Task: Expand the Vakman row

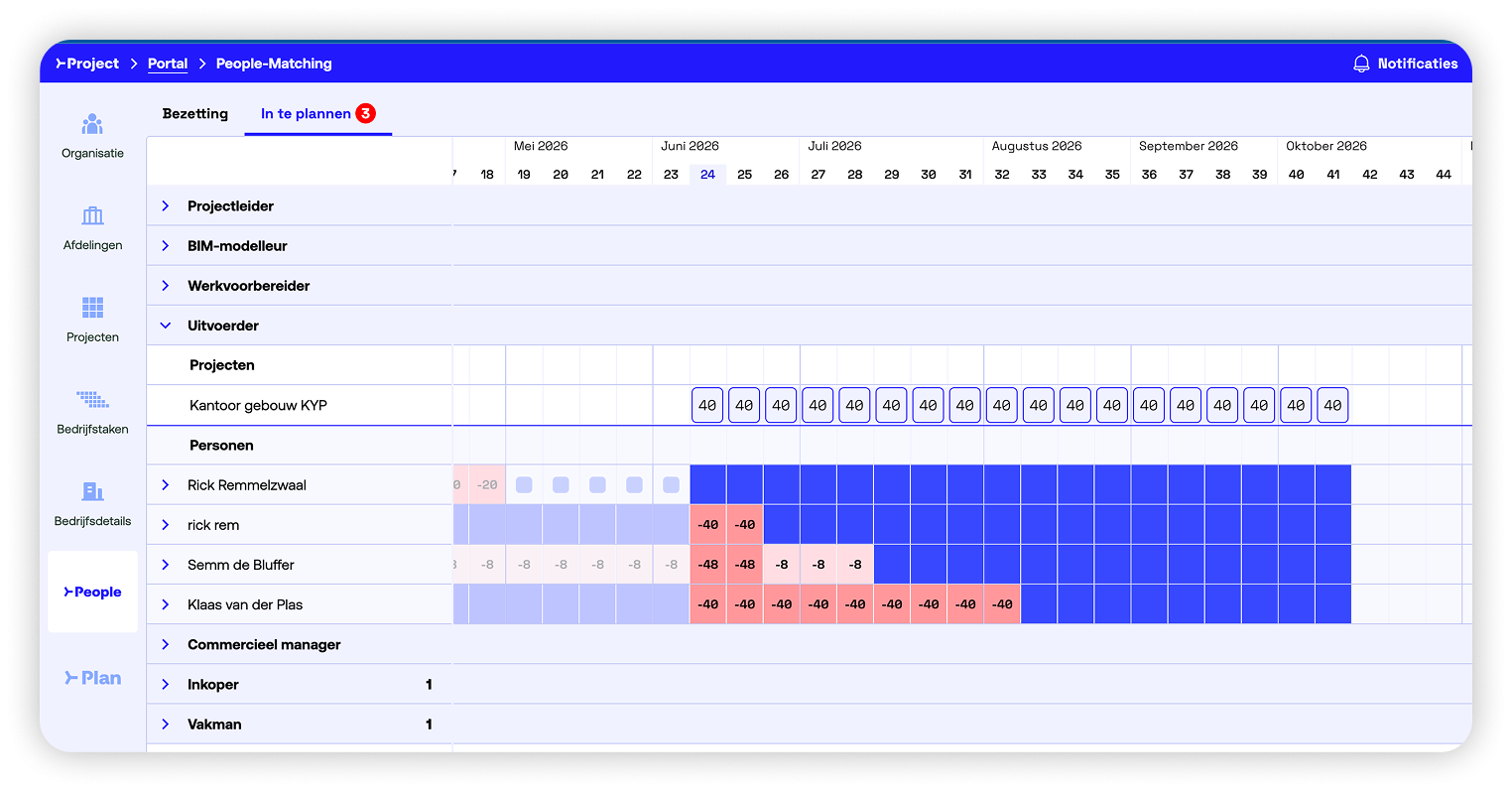Action: (x=166, y=724)
